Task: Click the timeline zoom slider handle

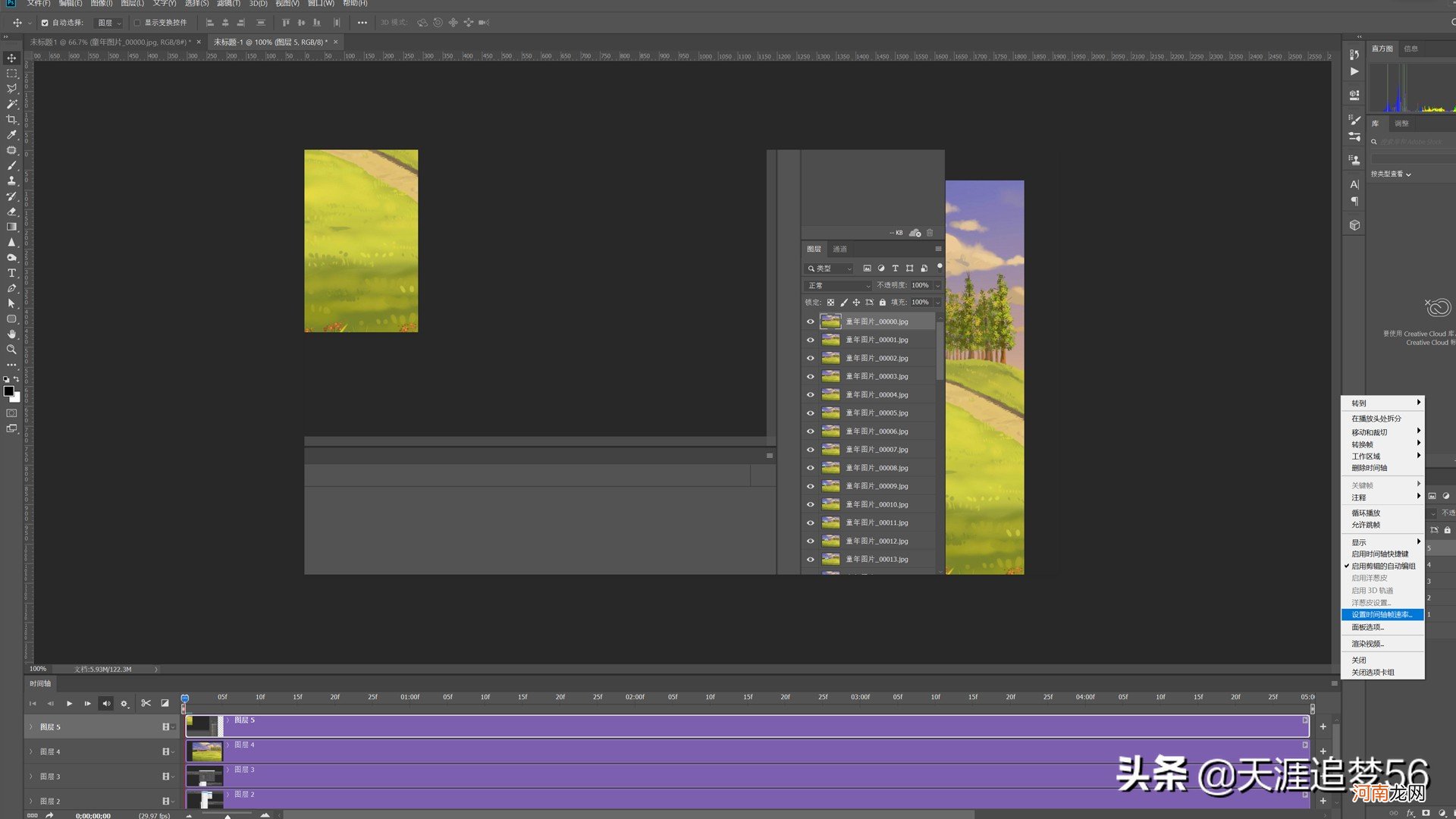Action: (x=227, y=816)
